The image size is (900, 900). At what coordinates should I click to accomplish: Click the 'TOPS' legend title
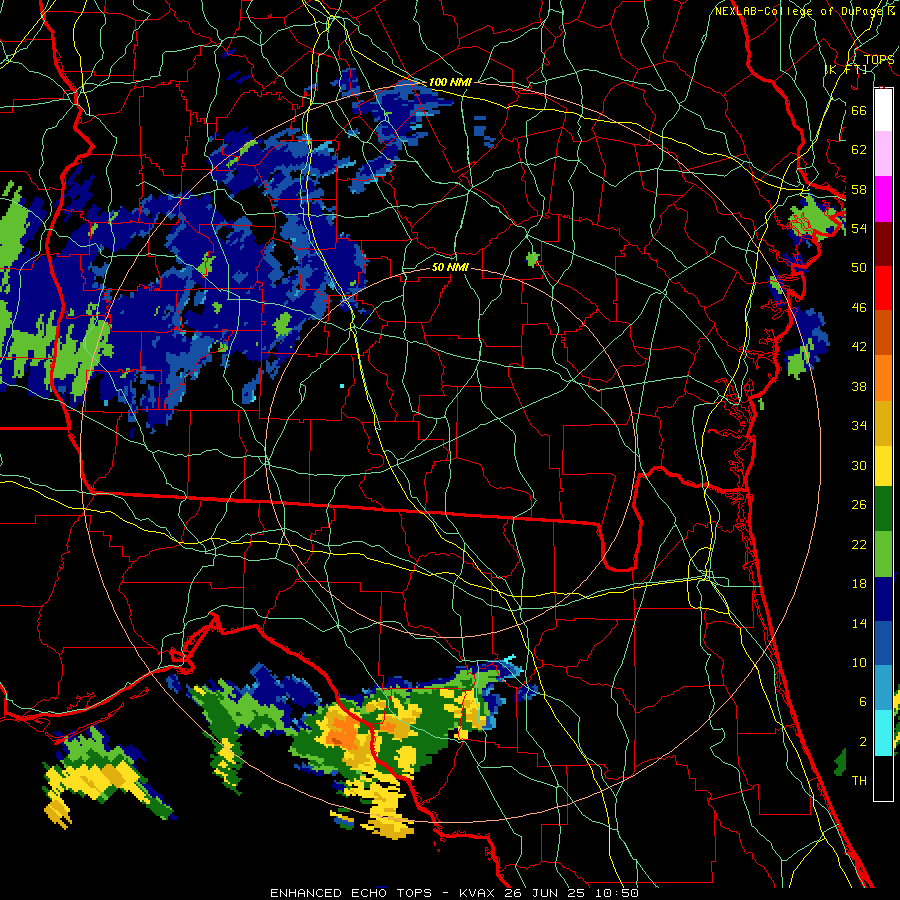click(x=879, y=60)
